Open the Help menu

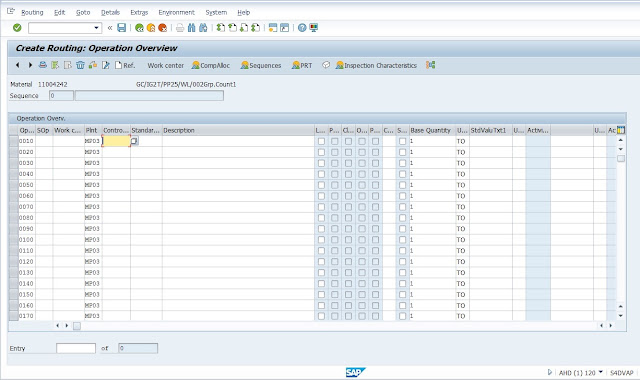pyautogui.click(x=244, y=12)
